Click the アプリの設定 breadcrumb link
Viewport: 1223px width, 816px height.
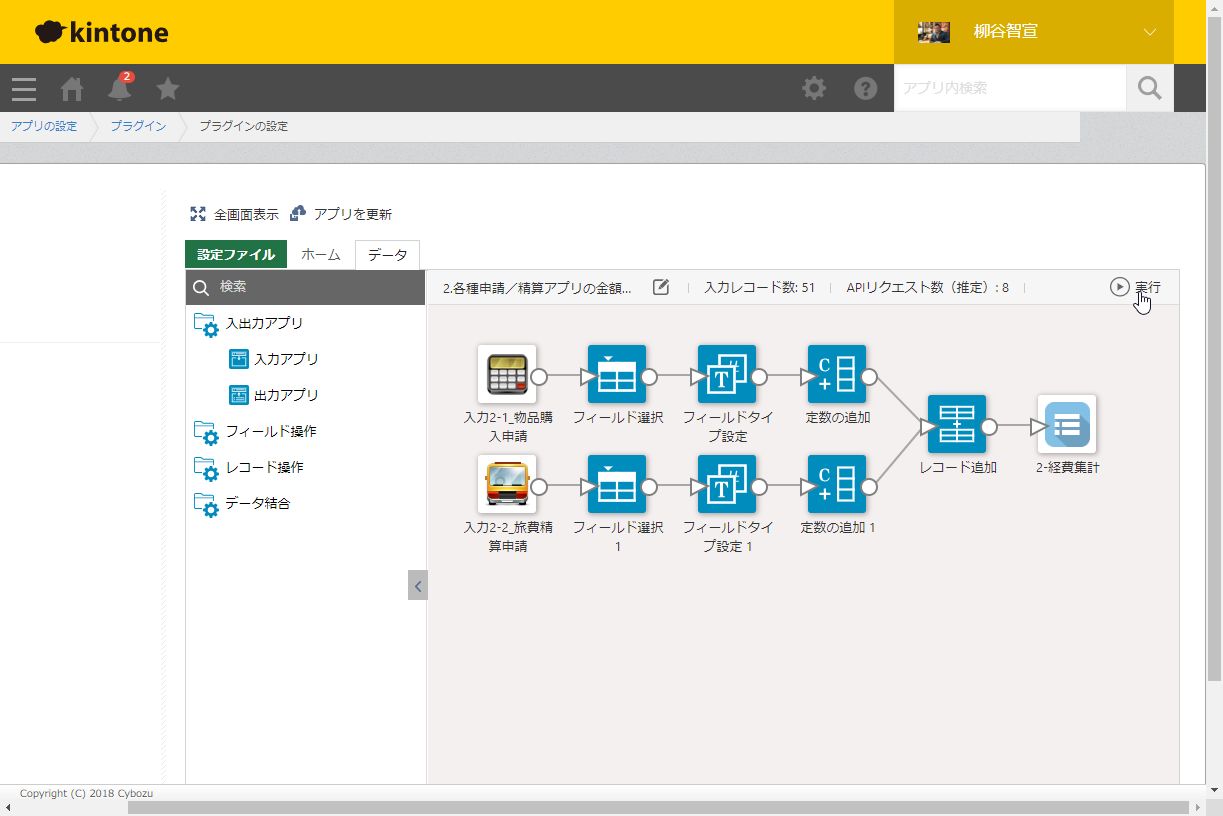click(44, 127)
